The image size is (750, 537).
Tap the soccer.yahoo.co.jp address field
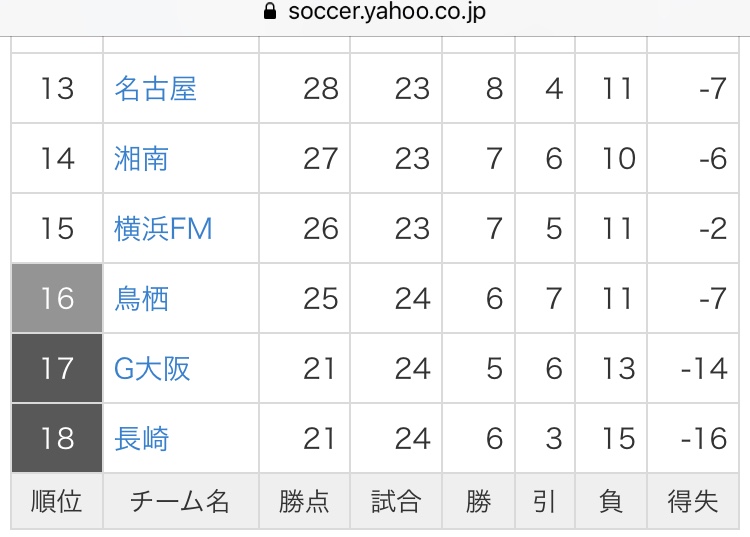click(387, 13)
